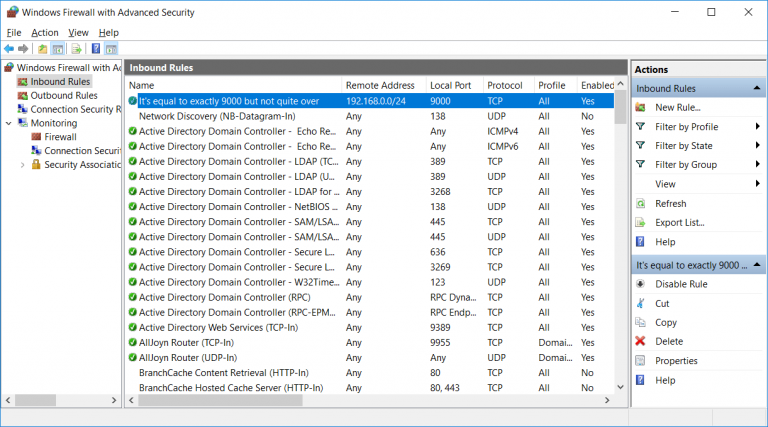The image size is (768, 427).
Task: Click Export List... action link
Action: pos(680,222)
